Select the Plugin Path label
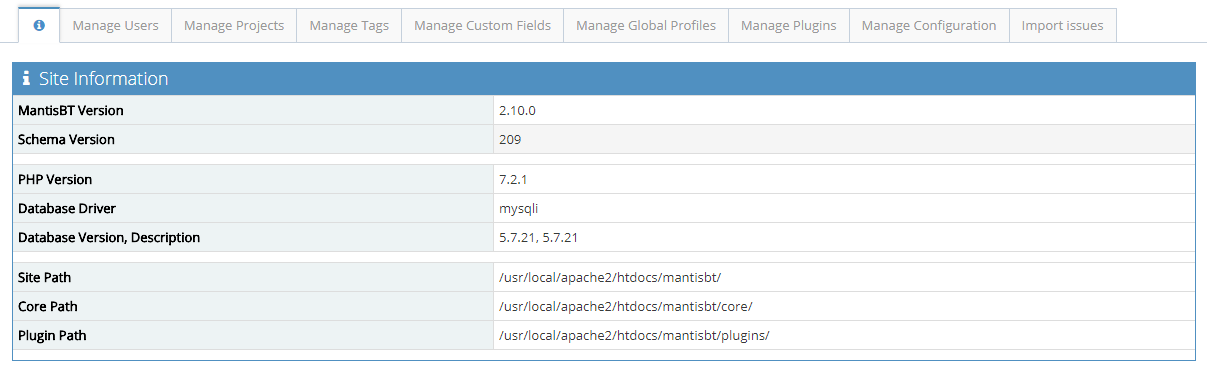Image resolution: width=1207 pixels, height=371 pixels. (x=52, y=335)
